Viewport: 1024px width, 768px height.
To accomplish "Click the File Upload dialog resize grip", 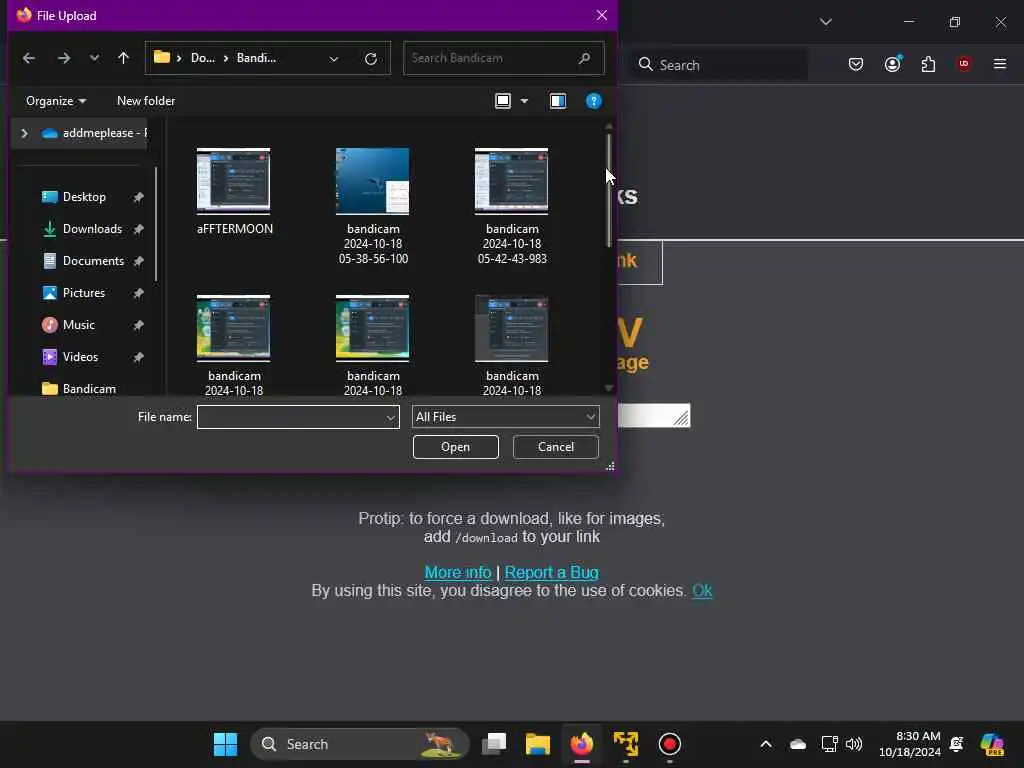I will point(610,466).
